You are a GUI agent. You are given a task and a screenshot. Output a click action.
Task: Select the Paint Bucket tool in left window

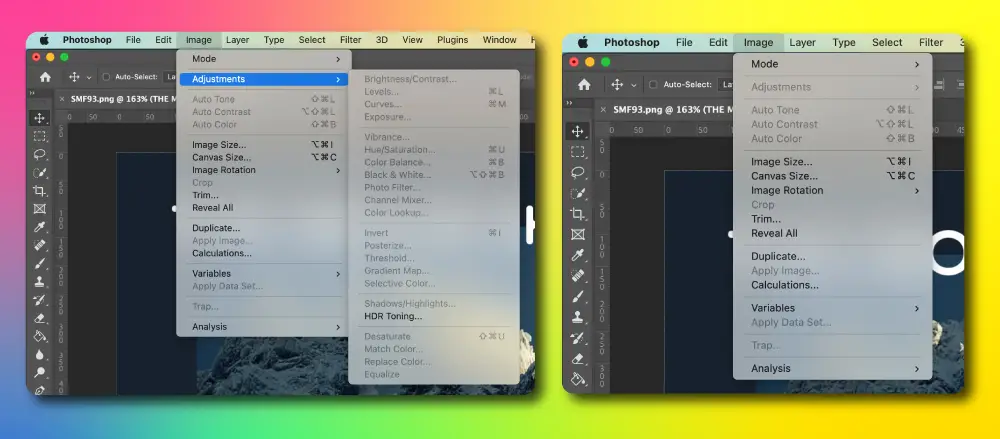(x=40, y=336)
